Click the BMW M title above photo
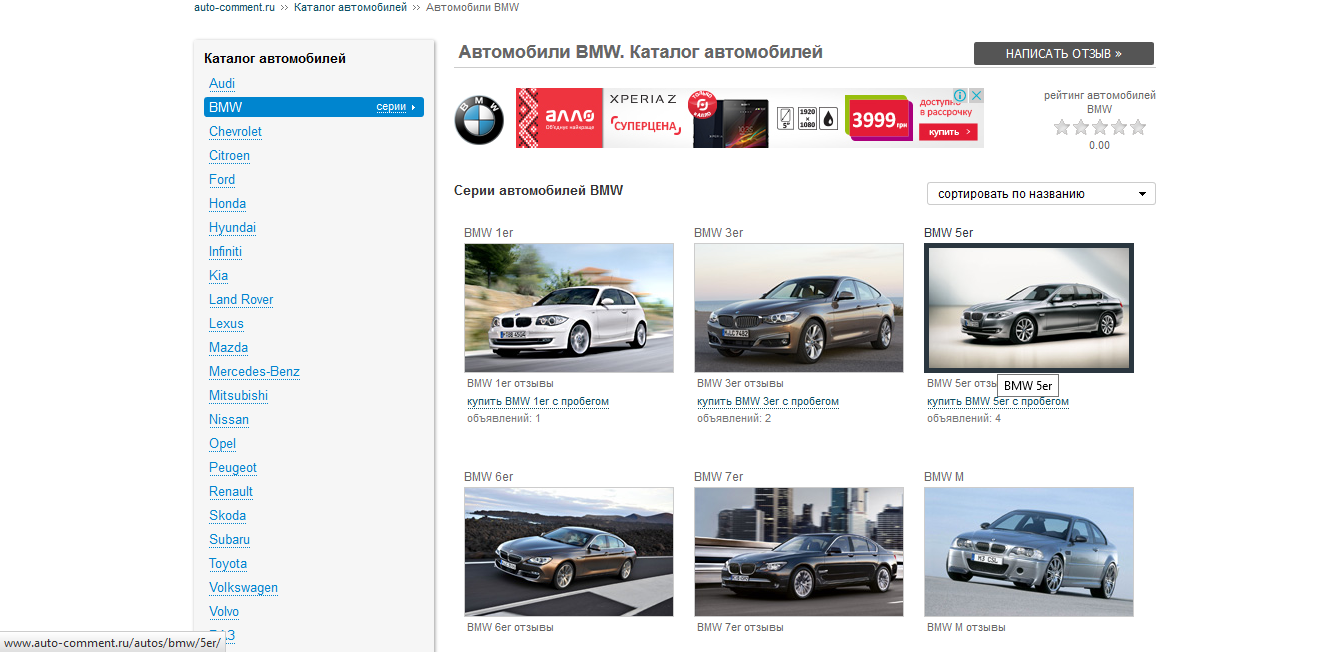Screen dimensions: 1340x652 [x=944, y=477]
